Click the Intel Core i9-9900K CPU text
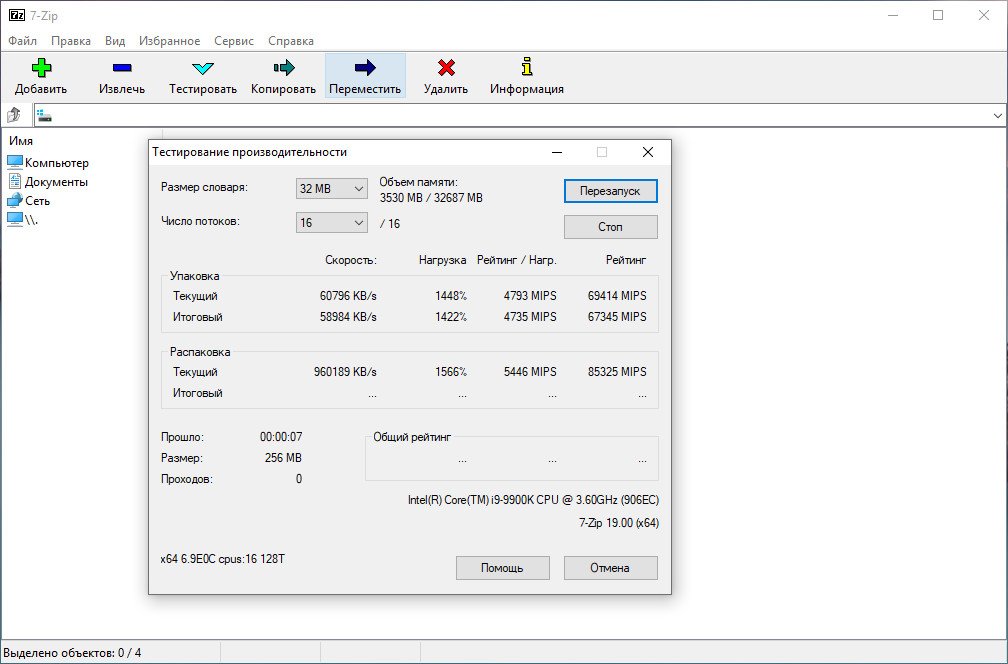 pyautogui.click(x=533, y=499)
